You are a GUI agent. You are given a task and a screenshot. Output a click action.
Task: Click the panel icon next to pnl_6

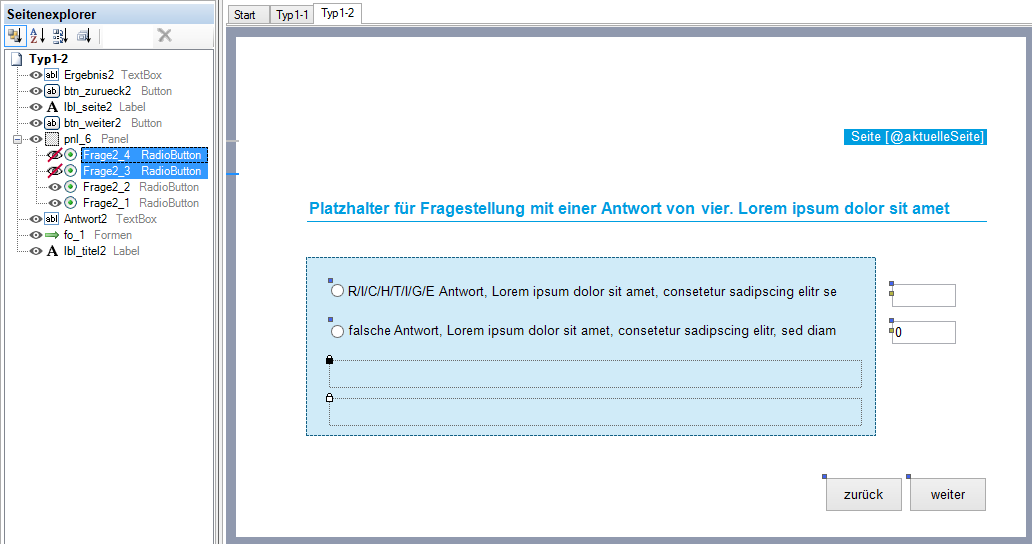tap(52, 139)
